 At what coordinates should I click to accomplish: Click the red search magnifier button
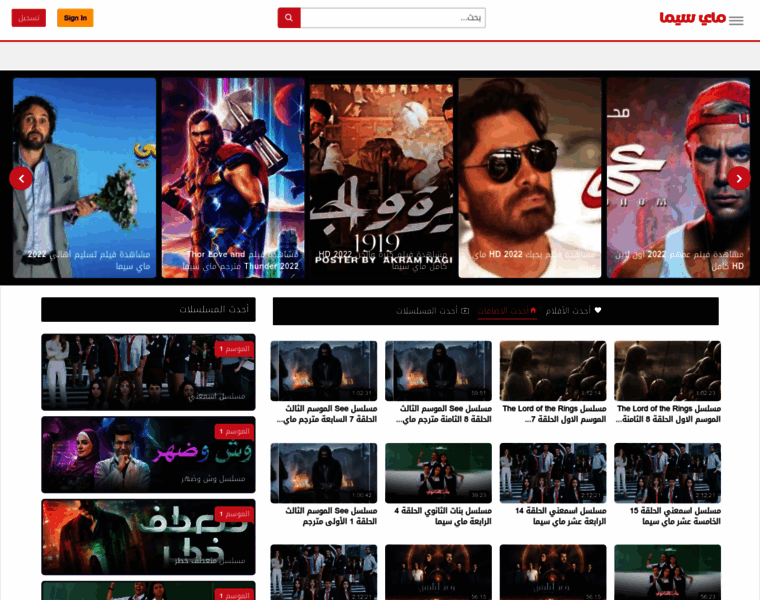[289, 18]
